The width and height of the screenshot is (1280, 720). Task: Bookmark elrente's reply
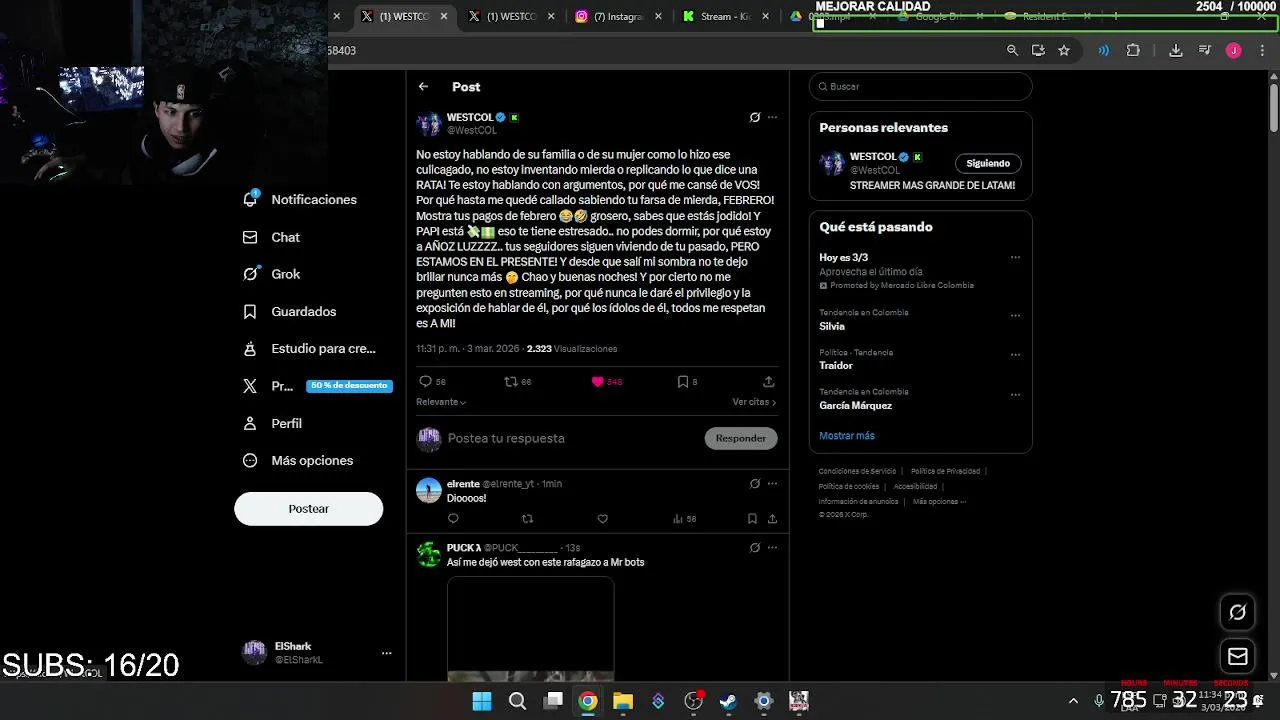click(x=752, y=519)
